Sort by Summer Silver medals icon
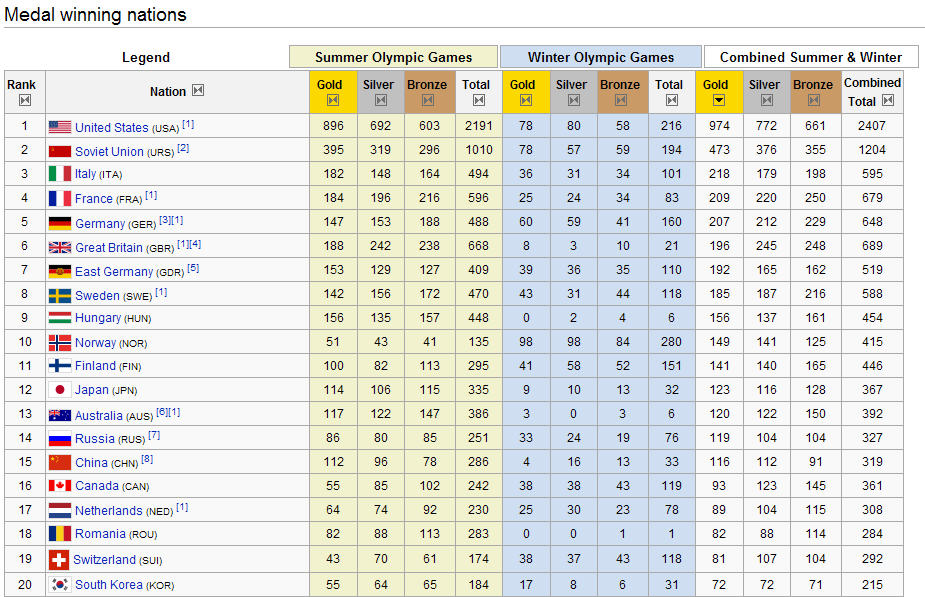Image resolution: width=925 pixels, height=597 pixels. [x=381, y=100]
